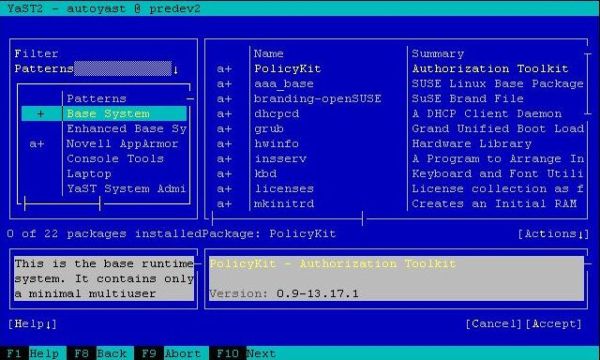Screen dimensions: 600x360
Task: Click the Cancel button
Action: 494,324
